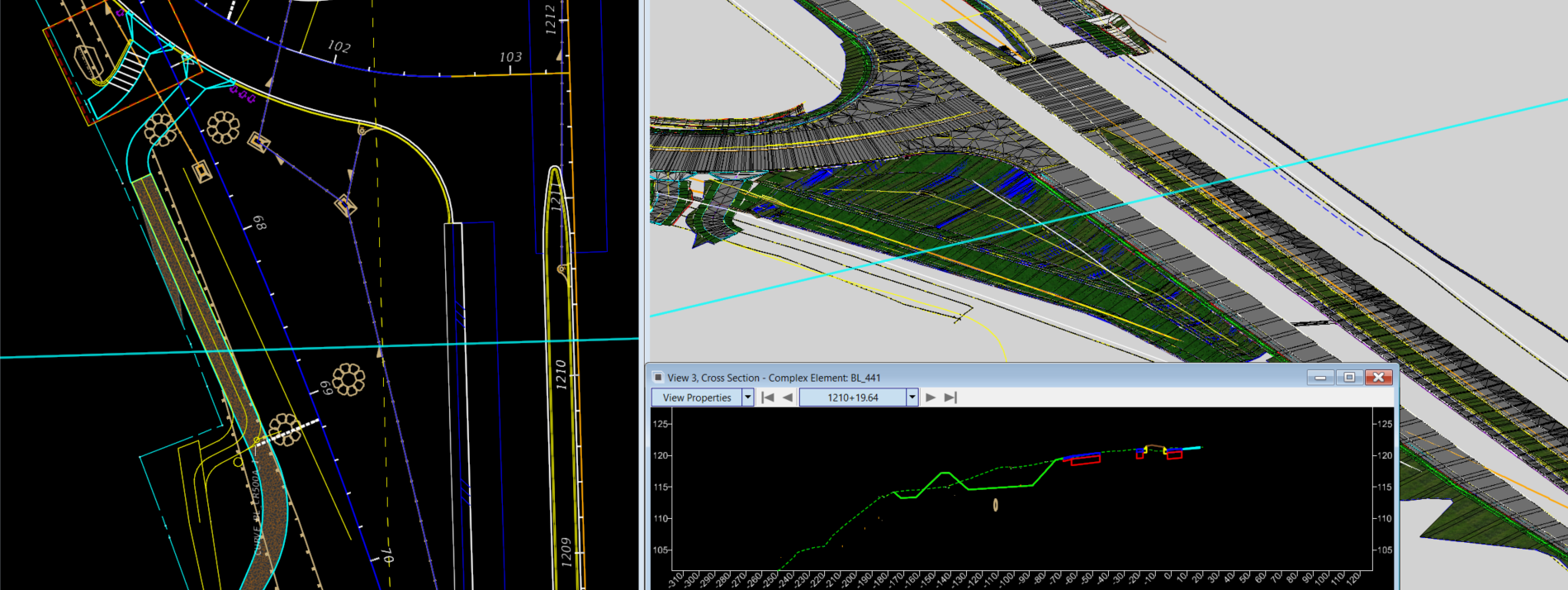Maximize the Cross Section view window
The image size is (1568, 590).
[1349, 378]
